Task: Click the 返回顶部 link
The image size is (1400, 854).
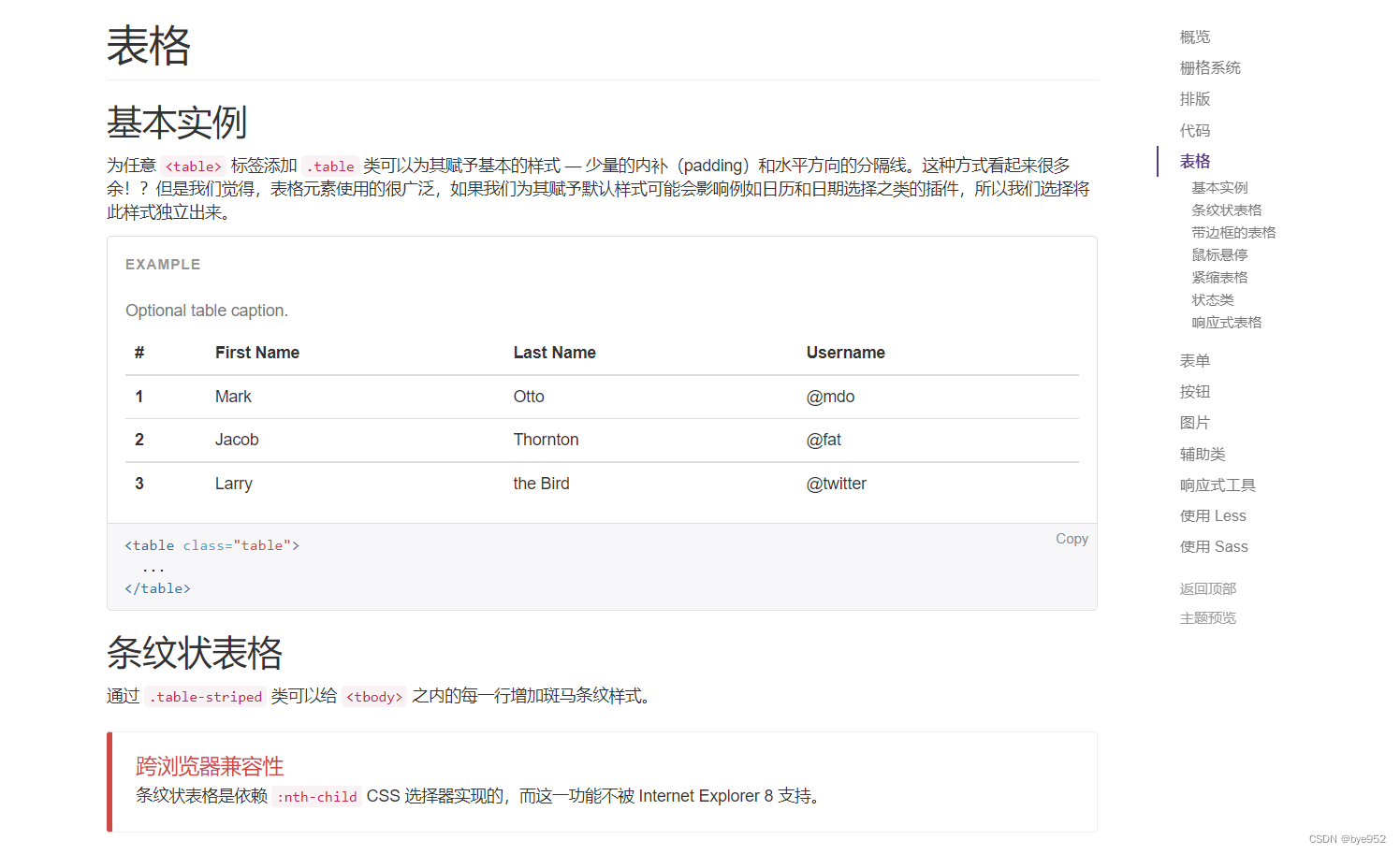Action: point(1208,588)
